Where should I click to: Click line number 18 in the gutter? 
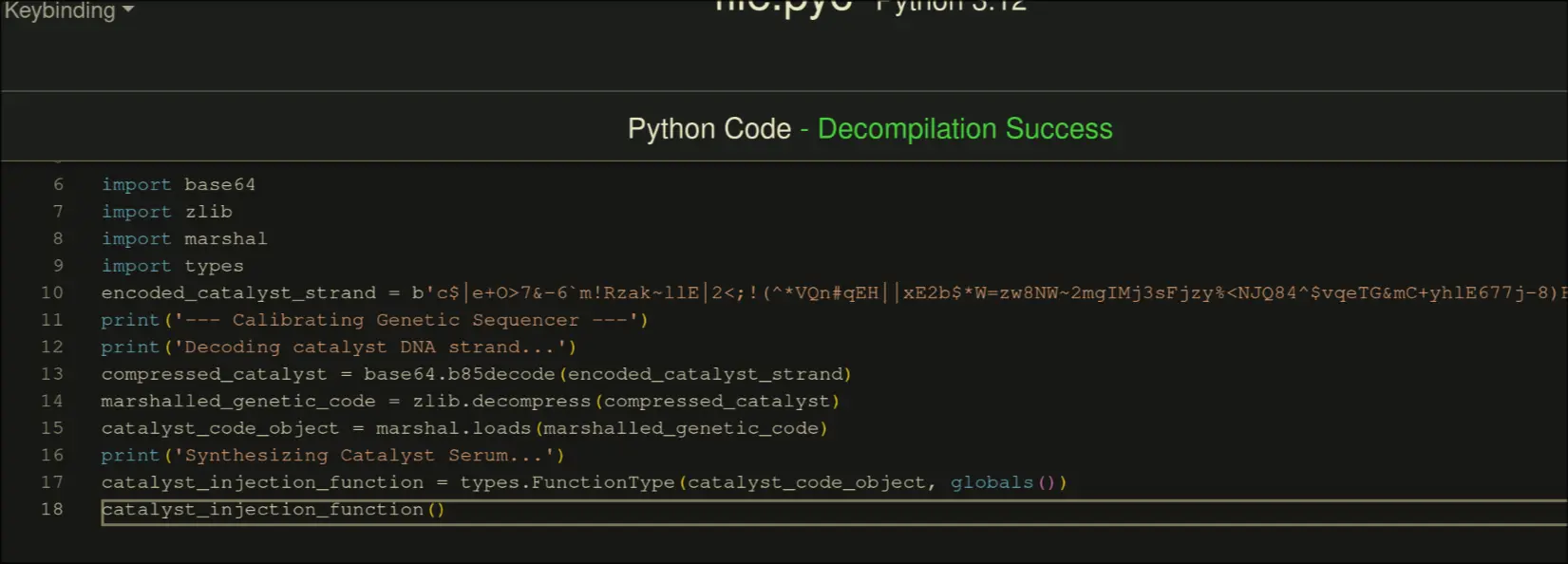52,510
